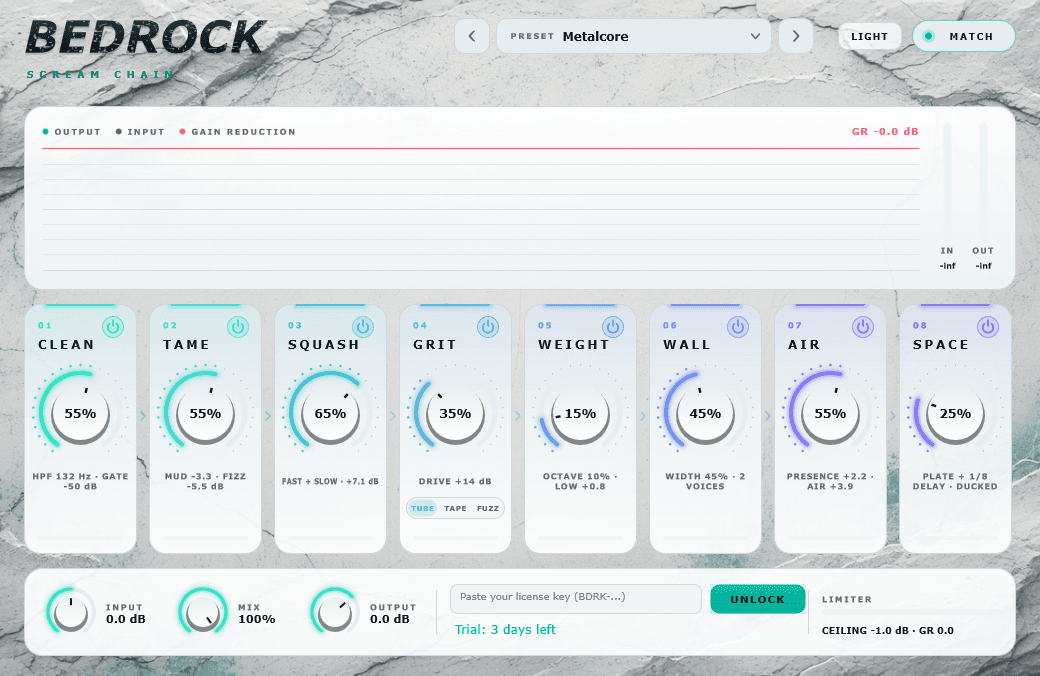Click the MIX knob

202,612
